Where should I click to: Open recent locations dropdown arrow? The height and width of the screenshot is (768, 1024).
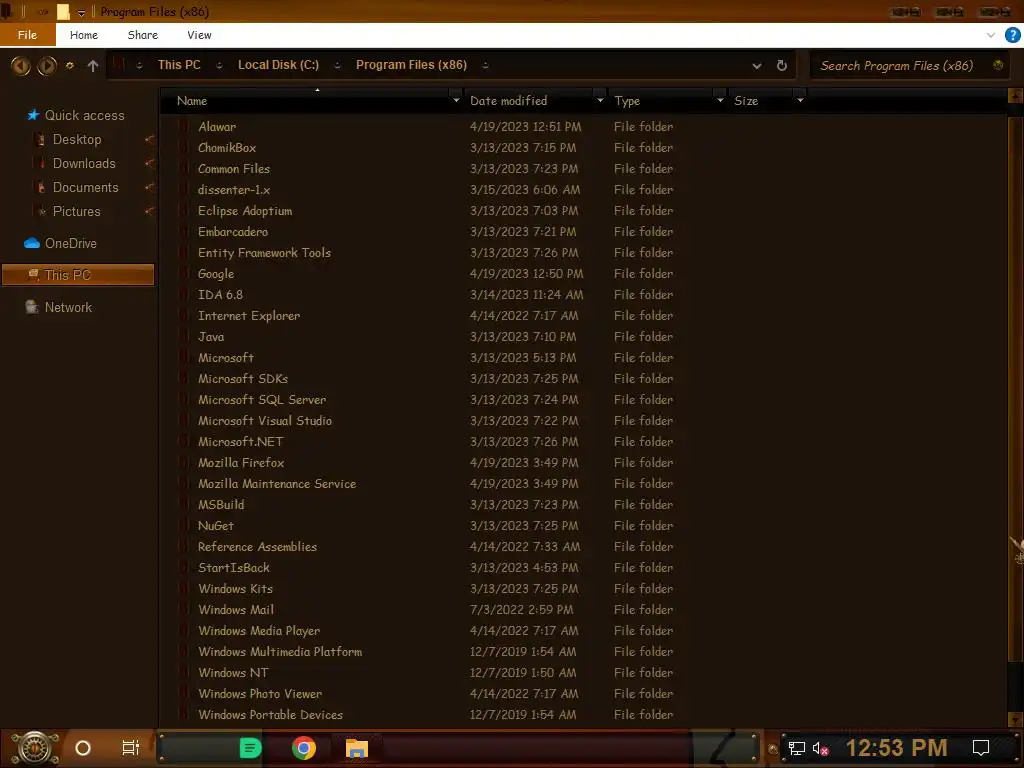(70, 65)
